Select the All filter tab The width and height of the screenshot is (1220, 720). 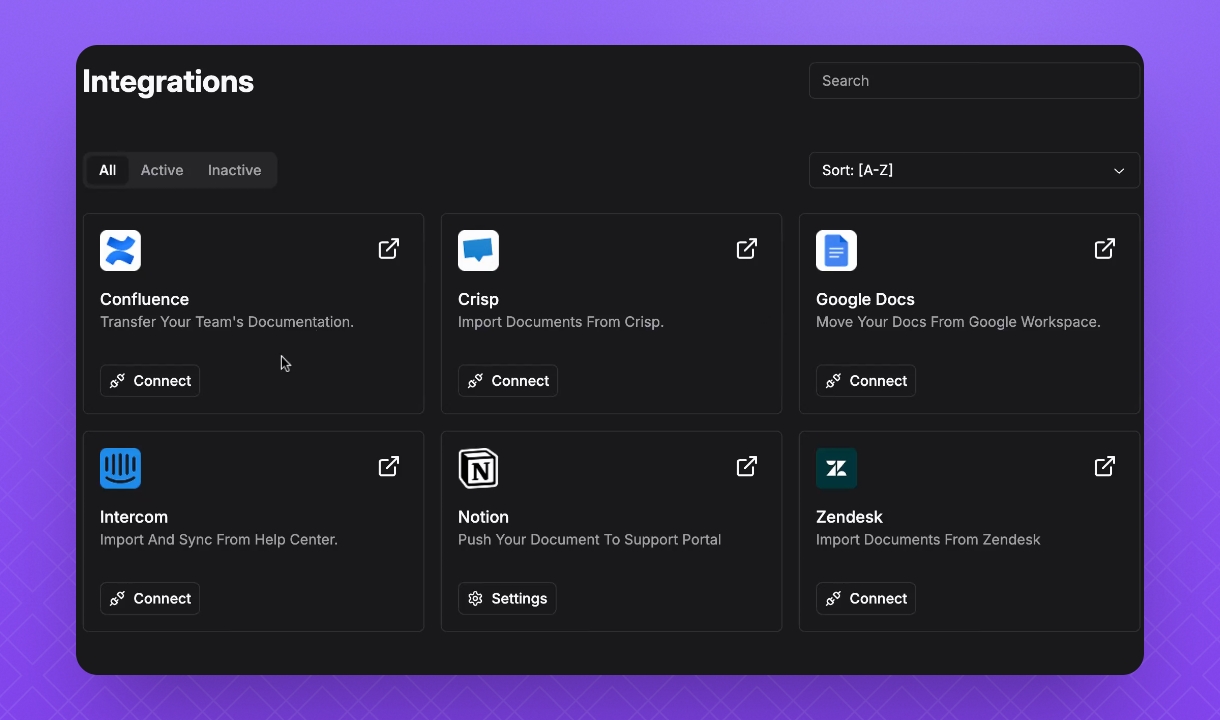pyautogui.click(x=107, y=170)
